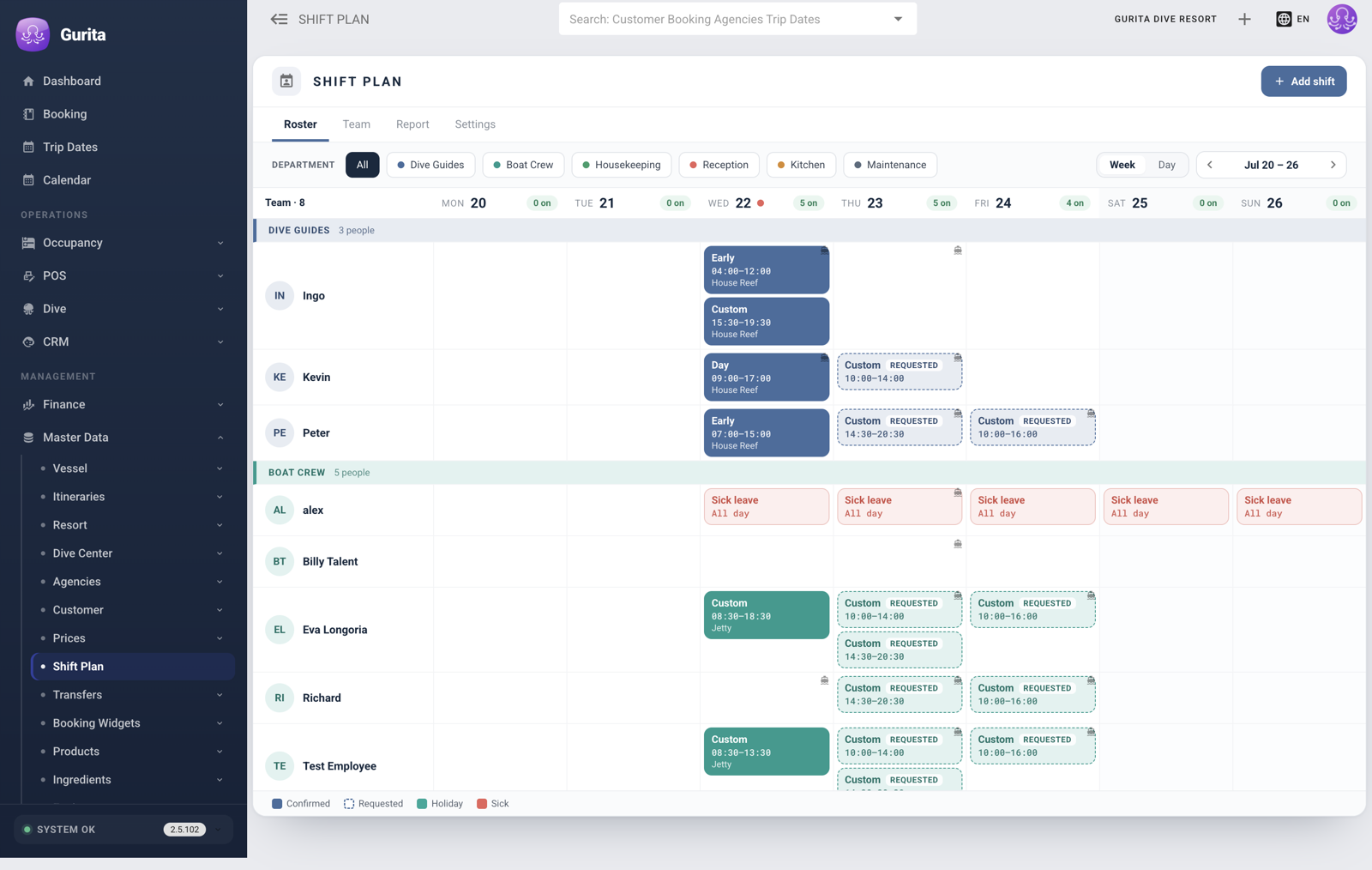Click Test Employee's TE avatar
The image size is (1372, 870).
(280, 765)
